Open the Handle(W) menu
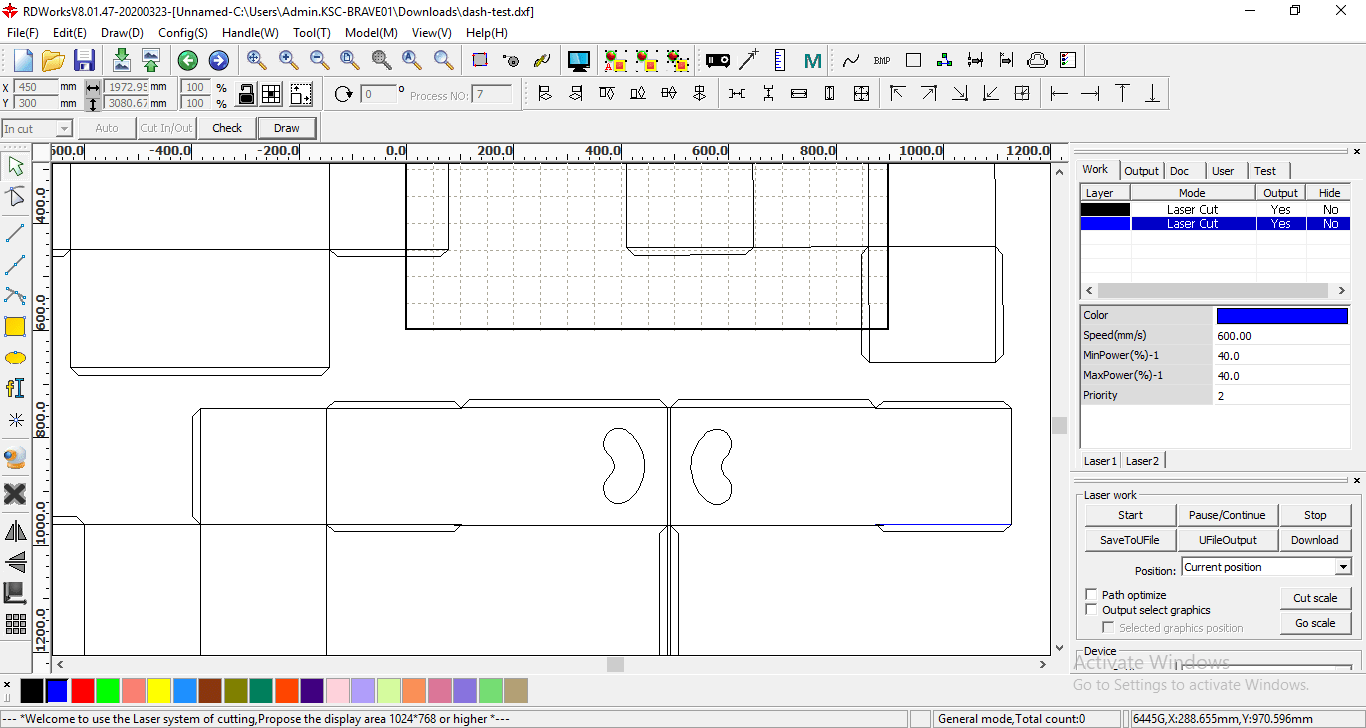 [x=250, y=32]
